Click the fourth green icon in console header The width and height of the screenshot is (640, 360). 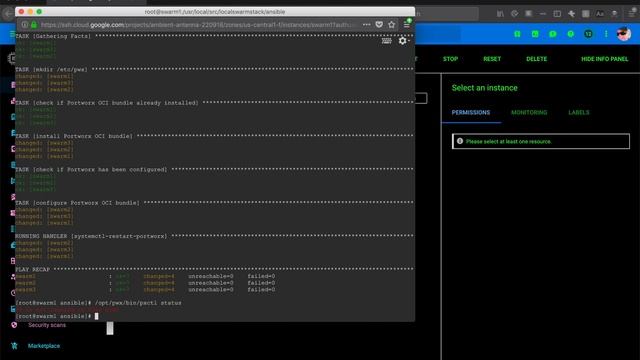click(571, 34)
